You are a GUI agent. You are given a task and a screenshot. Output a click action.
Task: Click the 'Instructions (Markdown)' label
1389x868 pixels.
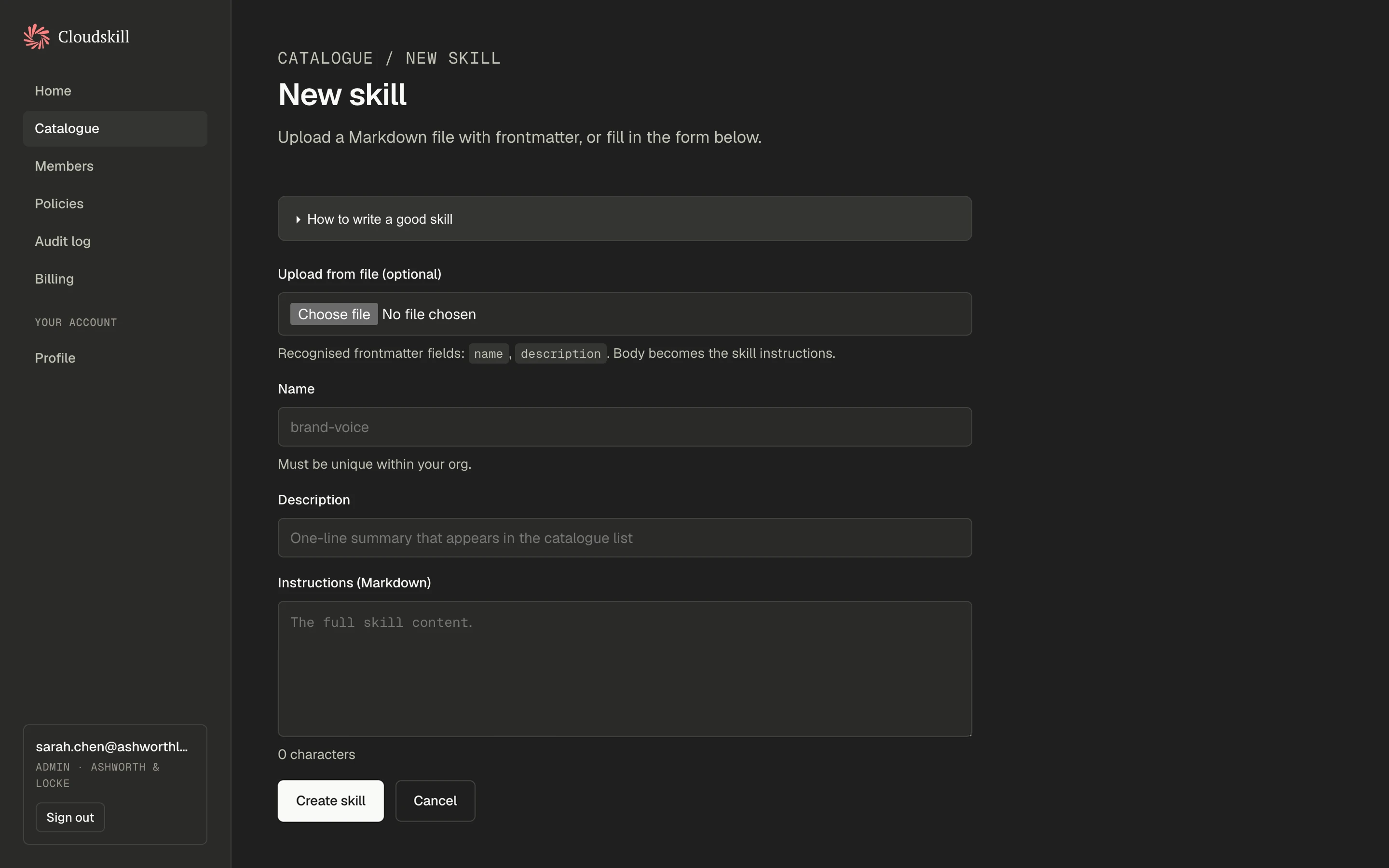[354, 583]
